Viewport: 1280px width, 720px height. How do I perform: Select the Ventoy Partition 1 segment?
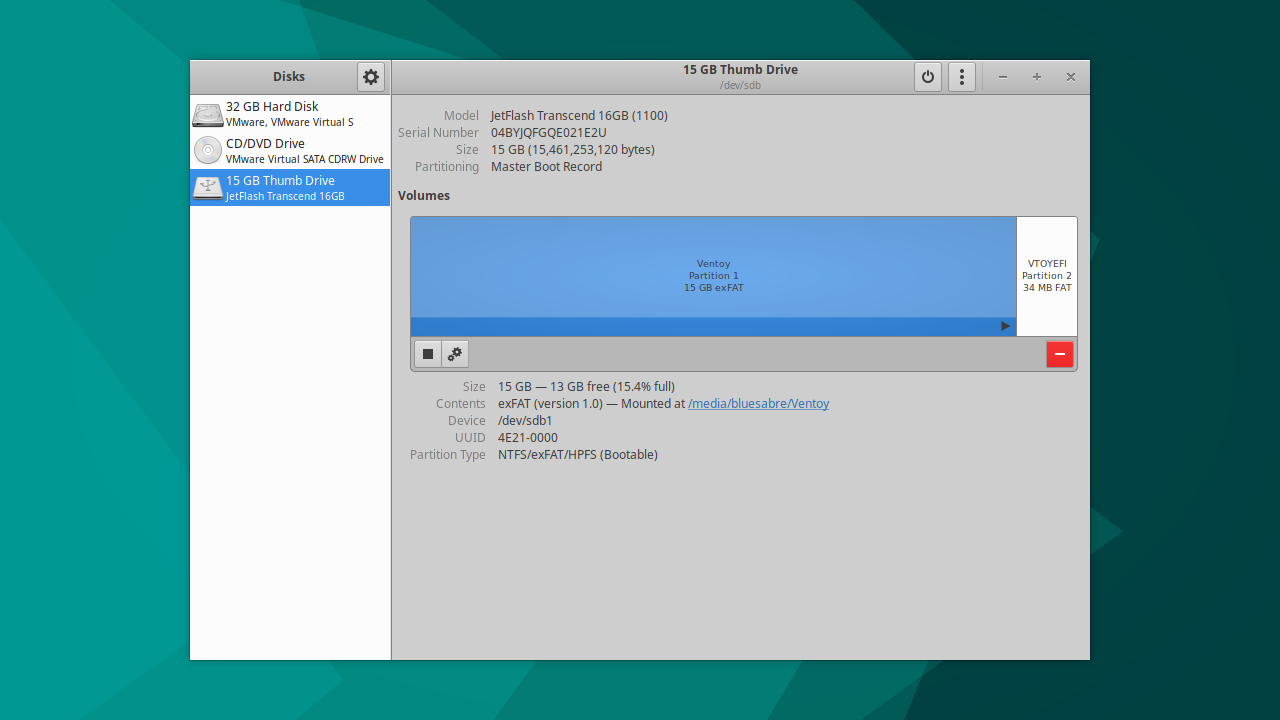tap(713, 275)
